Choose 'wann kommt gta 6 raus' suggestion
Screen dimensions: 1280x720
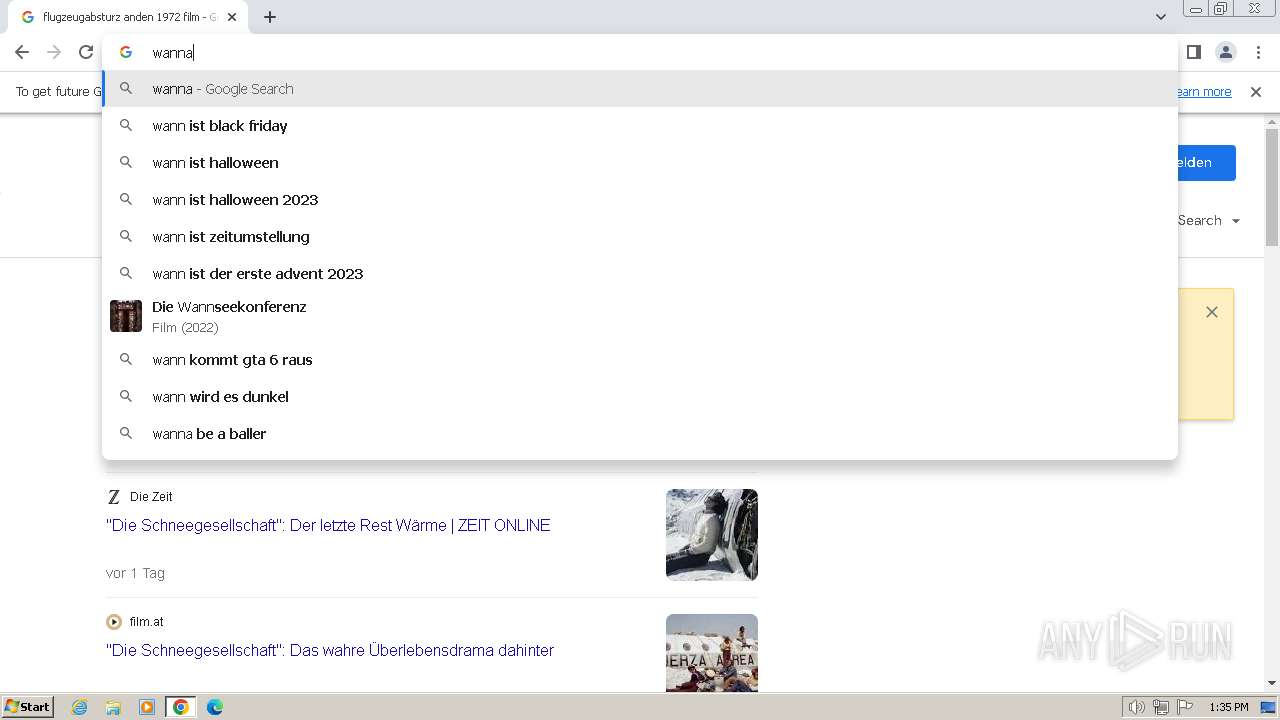(640, 360)
